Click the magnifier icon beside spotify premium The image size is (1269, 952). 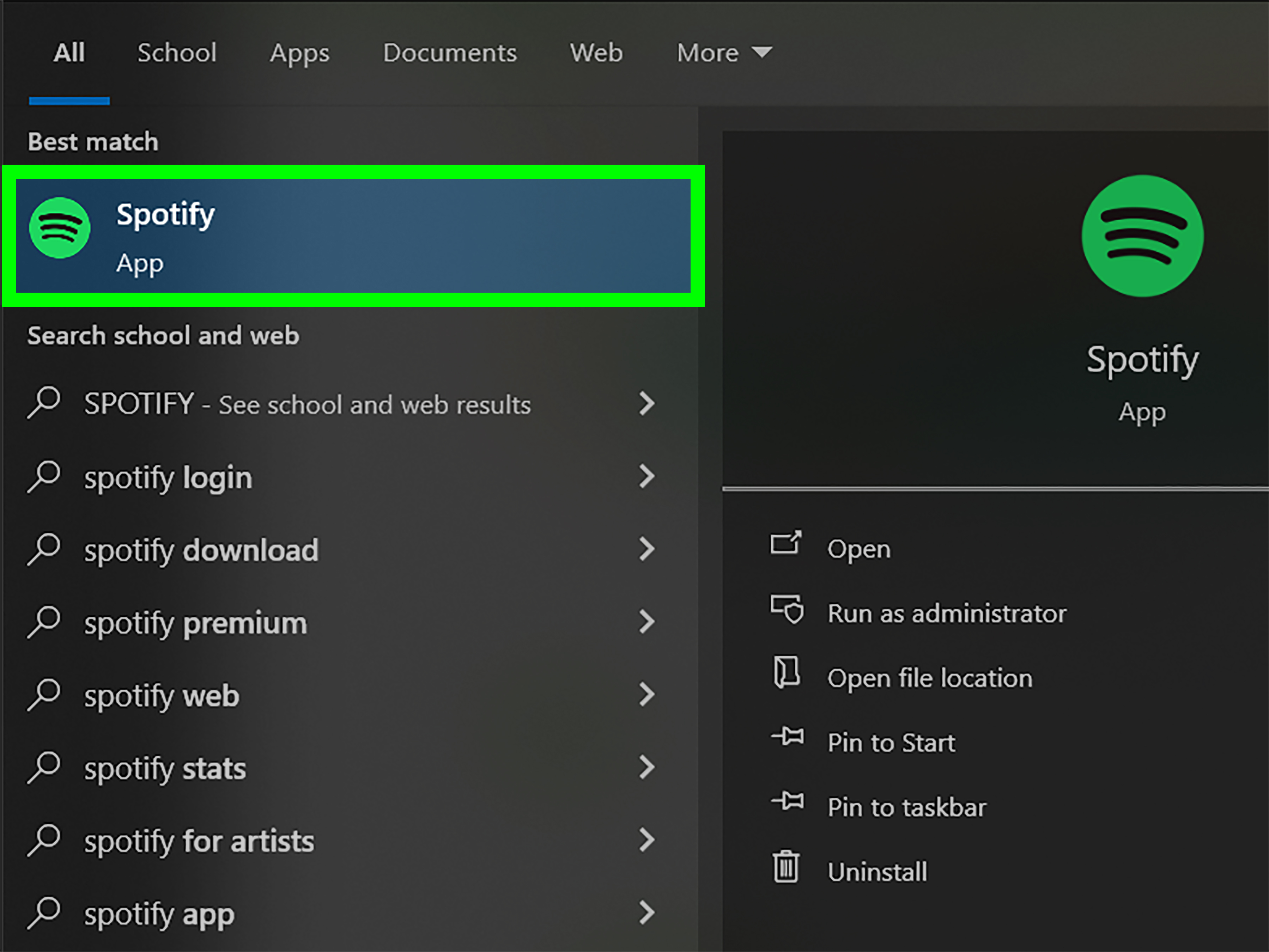click(44, 622)
